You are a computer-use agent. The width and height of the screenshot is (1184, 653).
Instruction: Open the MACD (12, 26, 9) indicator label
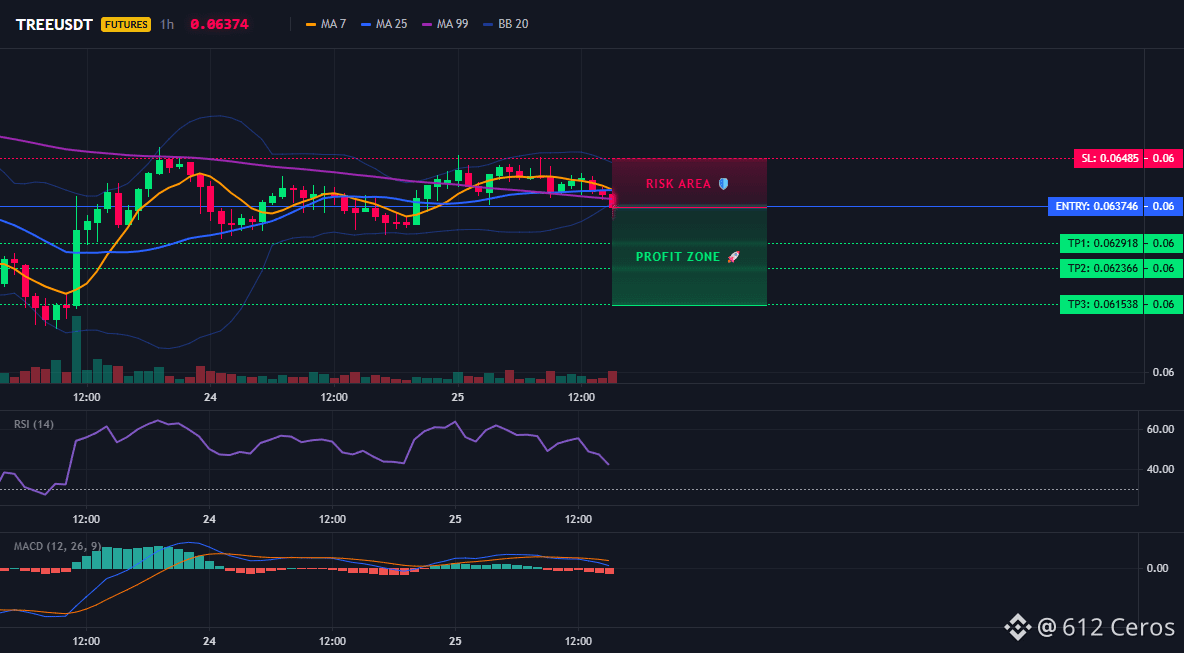tap(57, 546)
